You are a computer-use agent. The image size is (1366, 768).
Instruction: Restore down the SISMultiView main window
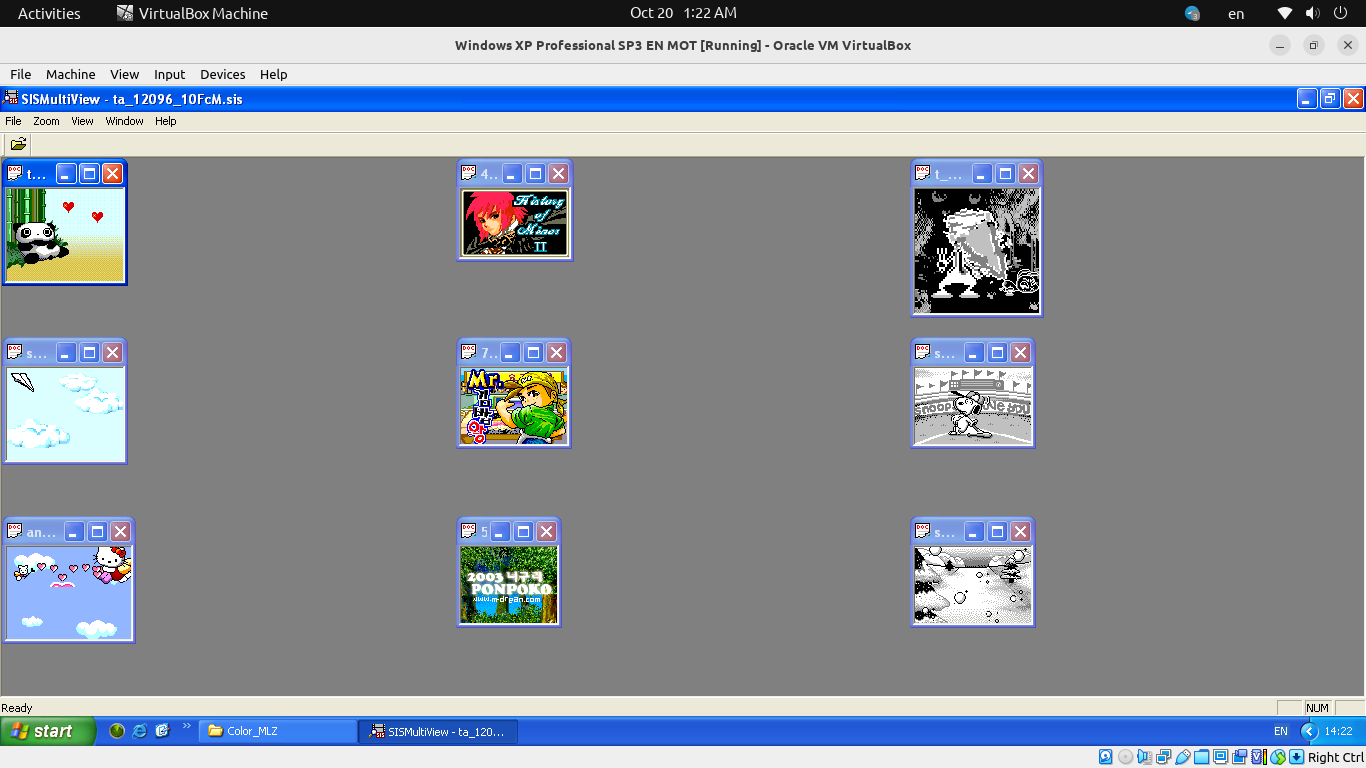(1330, 98)
